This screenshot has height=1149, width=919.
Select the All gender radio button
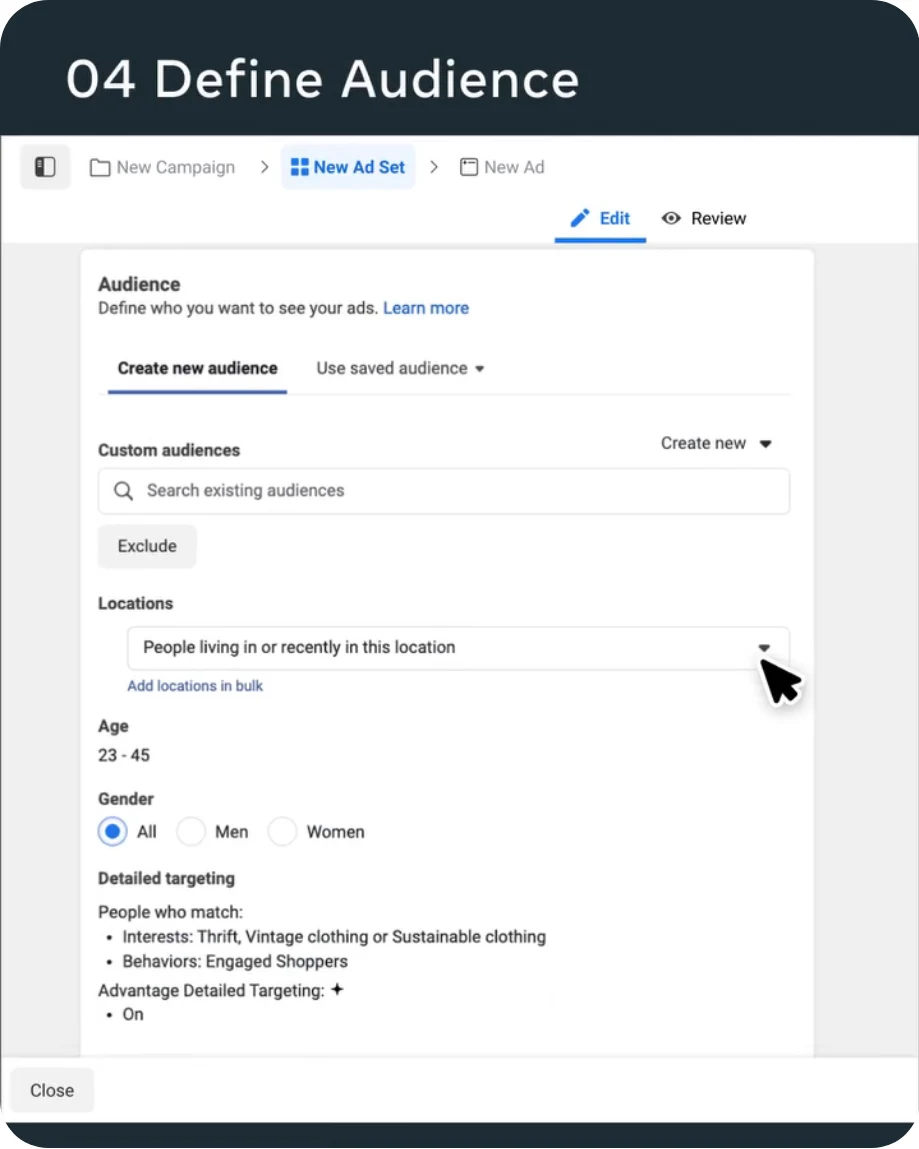112,832
